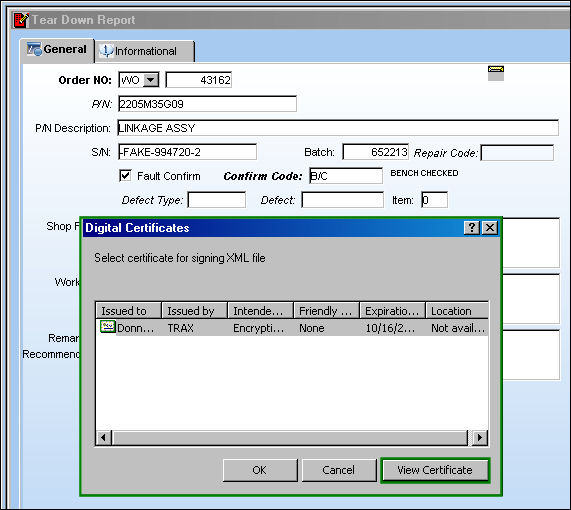Click the Confirm Code input field

pyautogui.click(x=346, y=176)
